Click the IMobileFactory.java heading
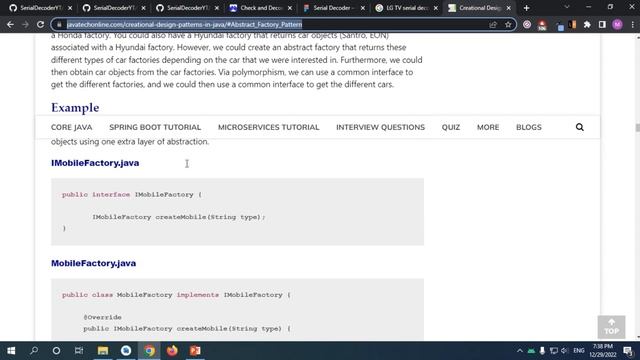 (x=95, y=163)
